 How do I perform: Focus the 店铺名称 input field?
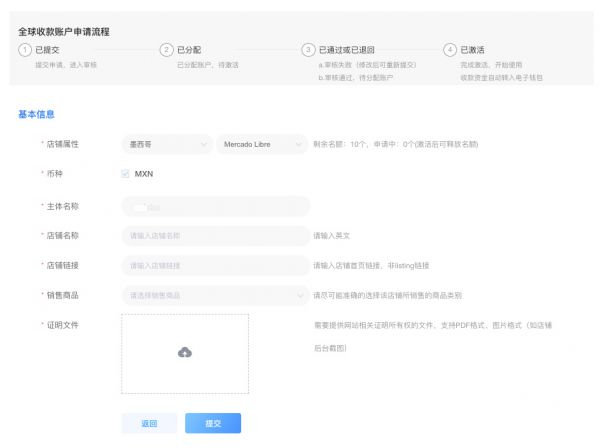pos(215,236)
